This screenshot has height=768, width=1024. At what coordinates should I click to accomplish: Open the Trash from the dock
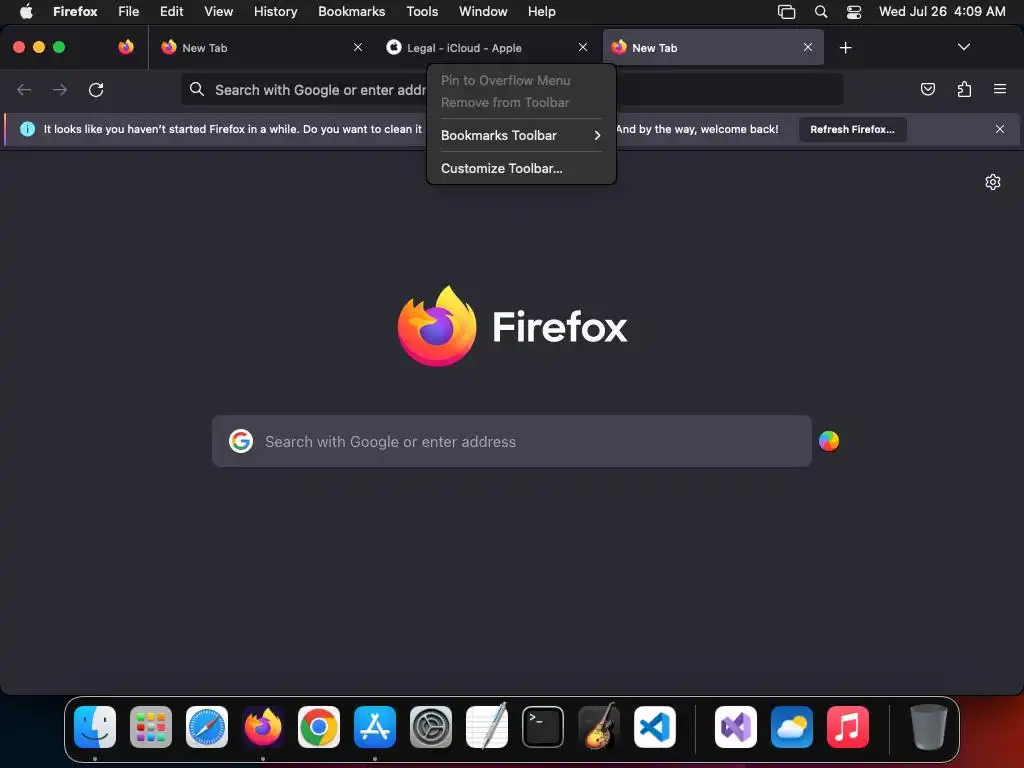pos(928,727)
